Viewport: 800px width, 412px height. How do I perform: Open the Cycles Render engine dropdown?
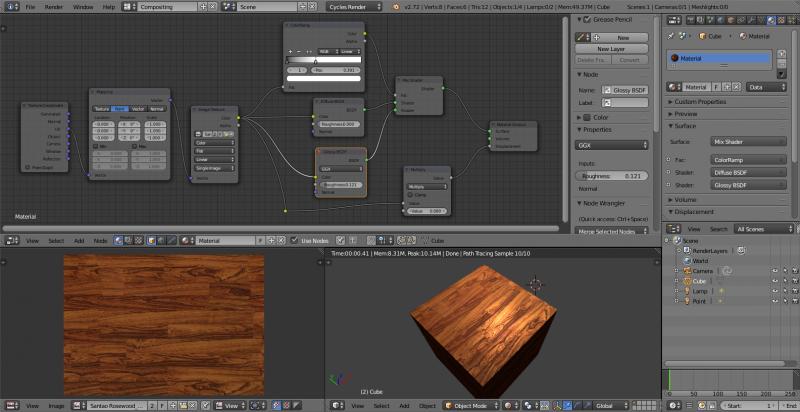click(355, 7)
